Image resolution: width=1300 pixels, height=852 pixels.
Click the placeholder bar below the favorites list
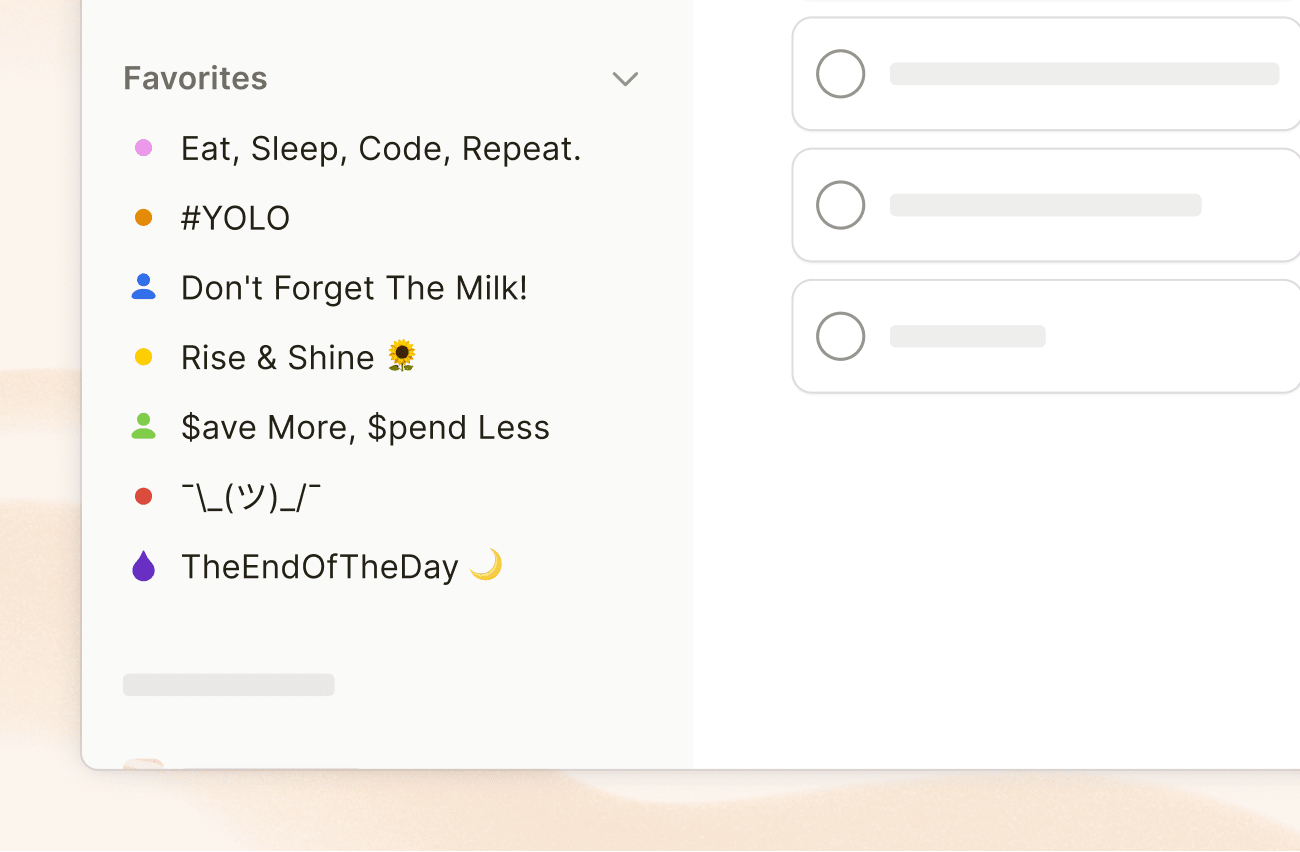click(228, 684)
